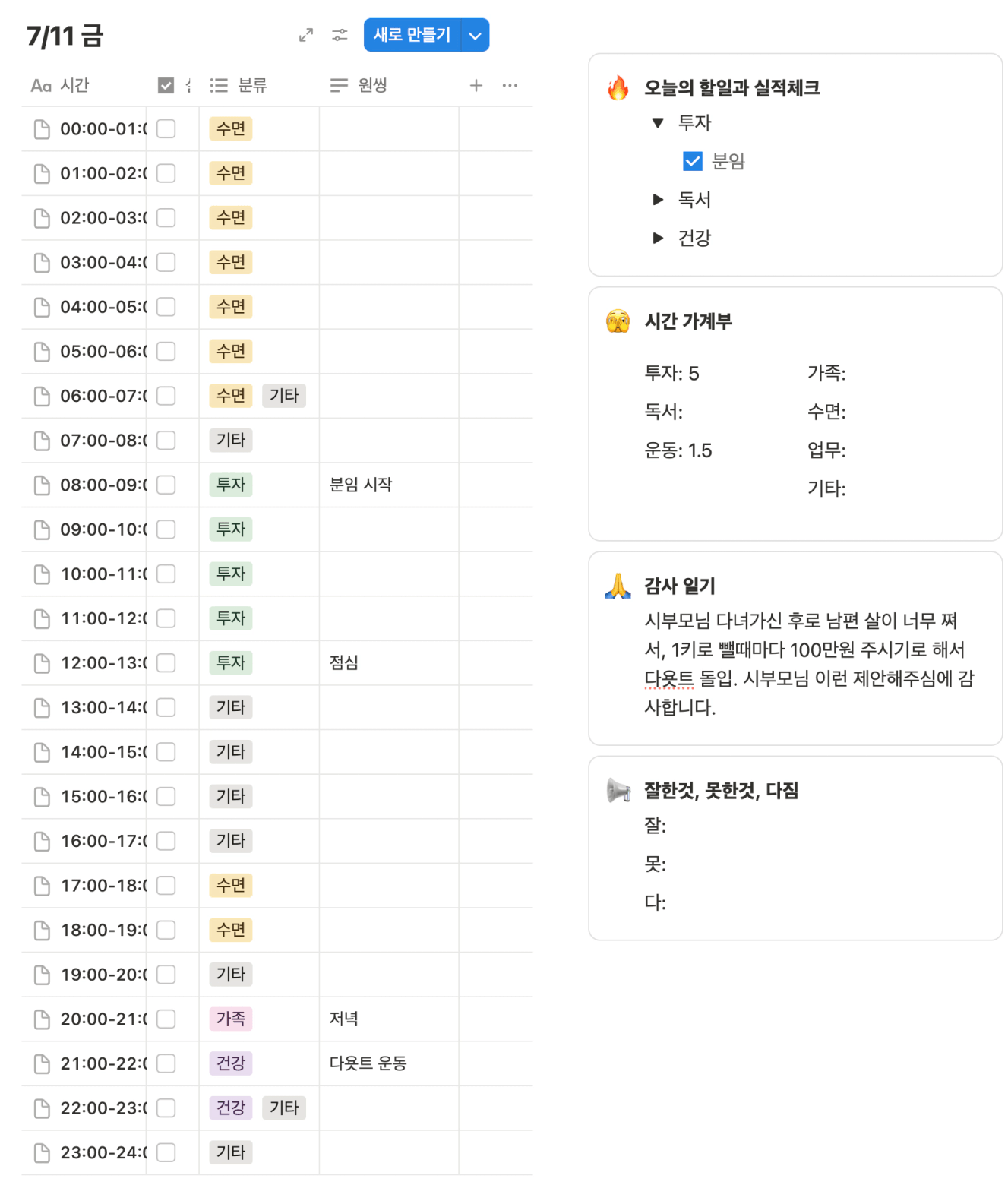Click the 원씽 column header
Screen dimensions: 1008x1185
coord(372,86)
